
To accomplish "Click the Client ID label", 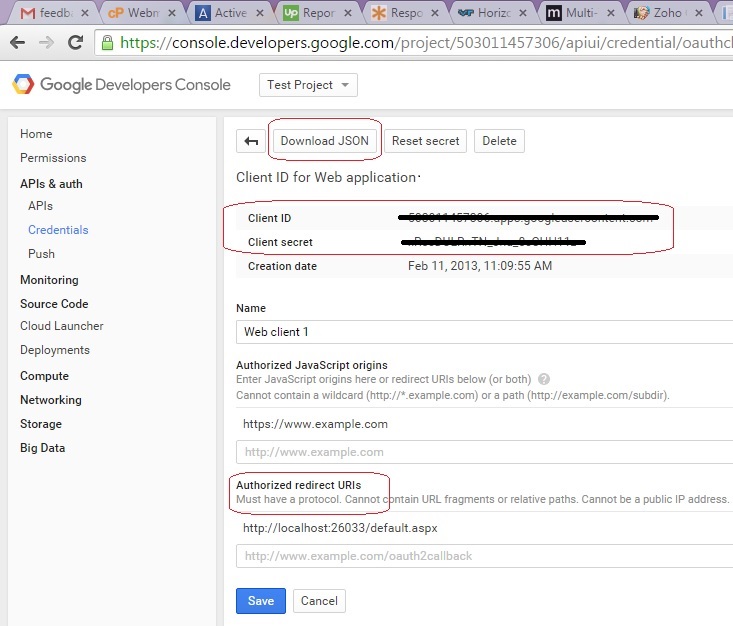I will (270, 218).
